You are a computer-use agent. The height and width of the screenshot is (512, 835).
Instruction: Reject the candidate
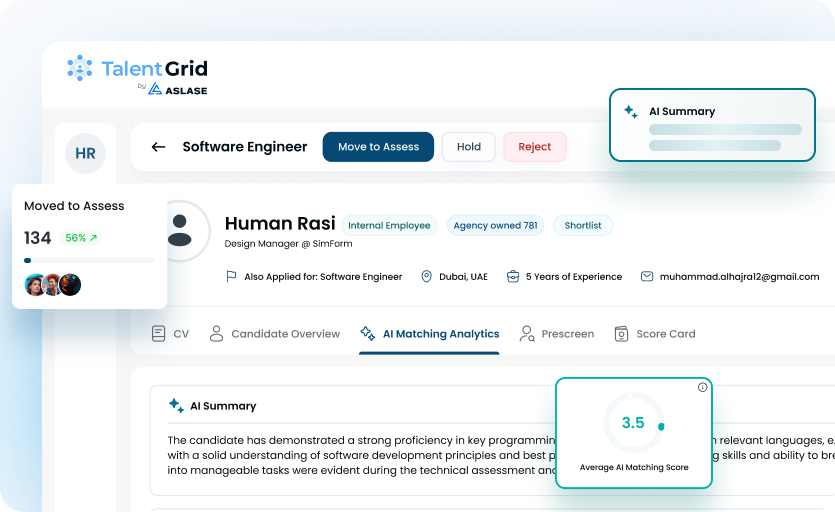[x=535, y=147]
